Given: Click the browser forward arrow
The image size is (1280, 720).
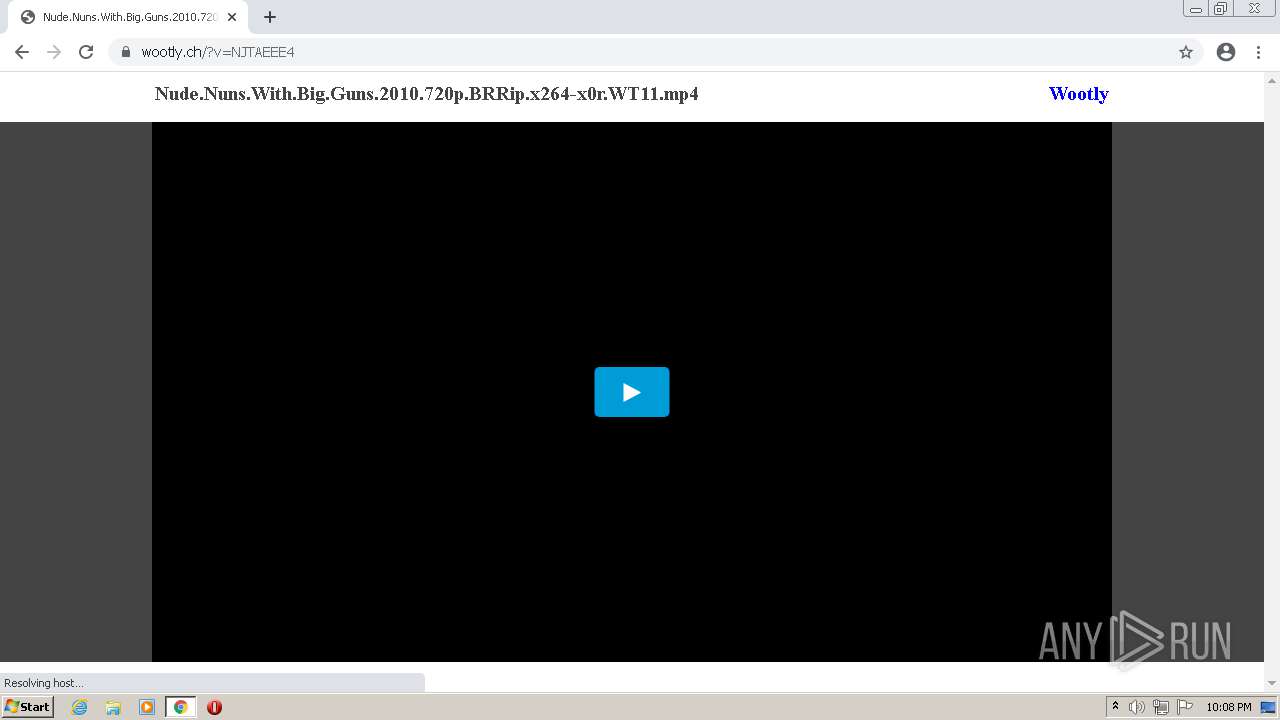Looking at the screenshot, I should click(x=54, y=52).
